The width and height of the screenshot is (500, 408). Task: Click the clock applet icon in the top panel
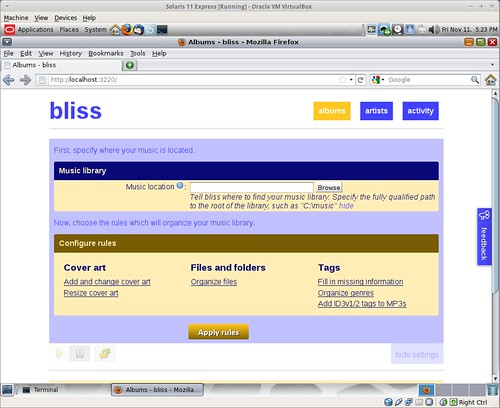397,30
